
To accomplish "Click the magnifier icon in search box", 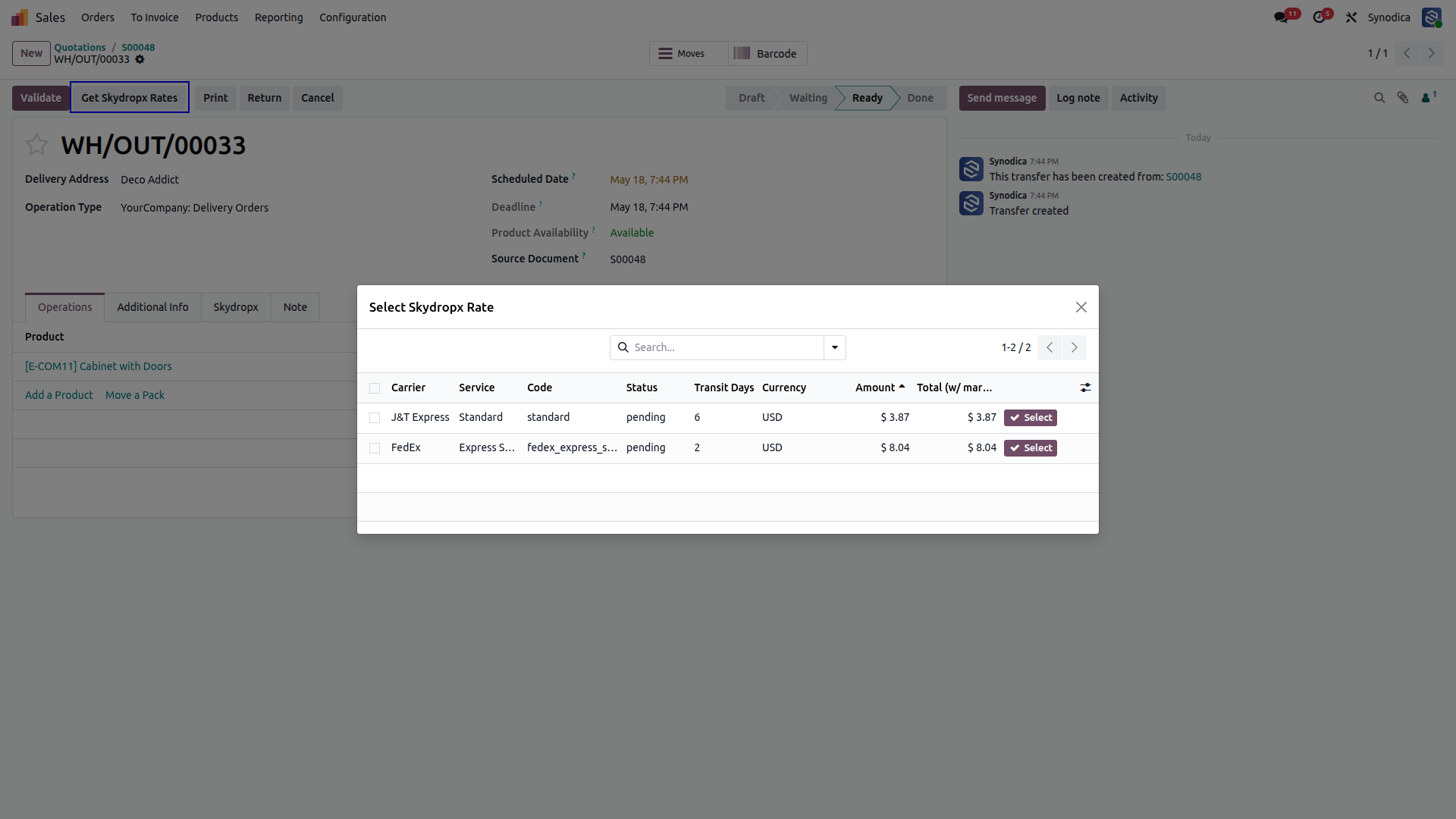I will point(623,347).
